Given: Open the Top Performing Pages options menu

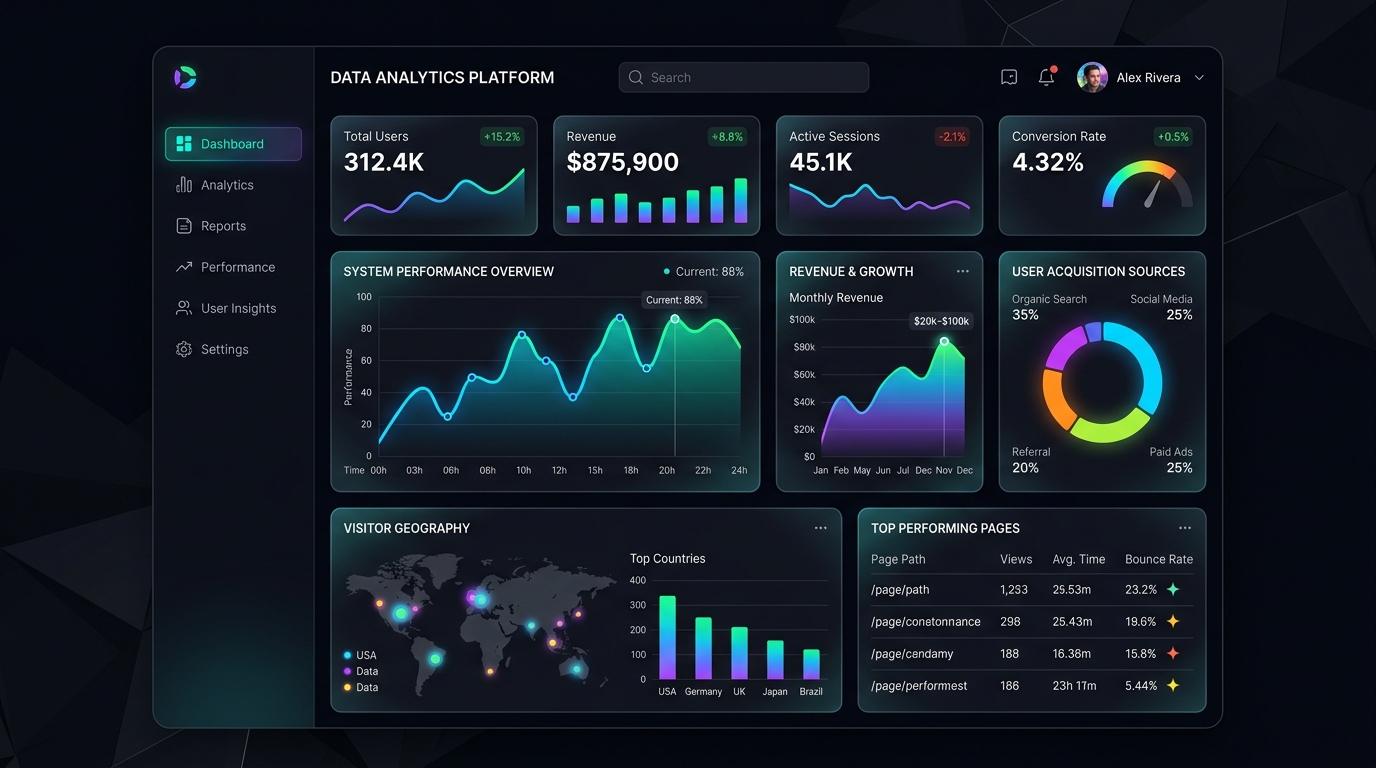Looking at the screenshot, I should (x=1185, y=528).
